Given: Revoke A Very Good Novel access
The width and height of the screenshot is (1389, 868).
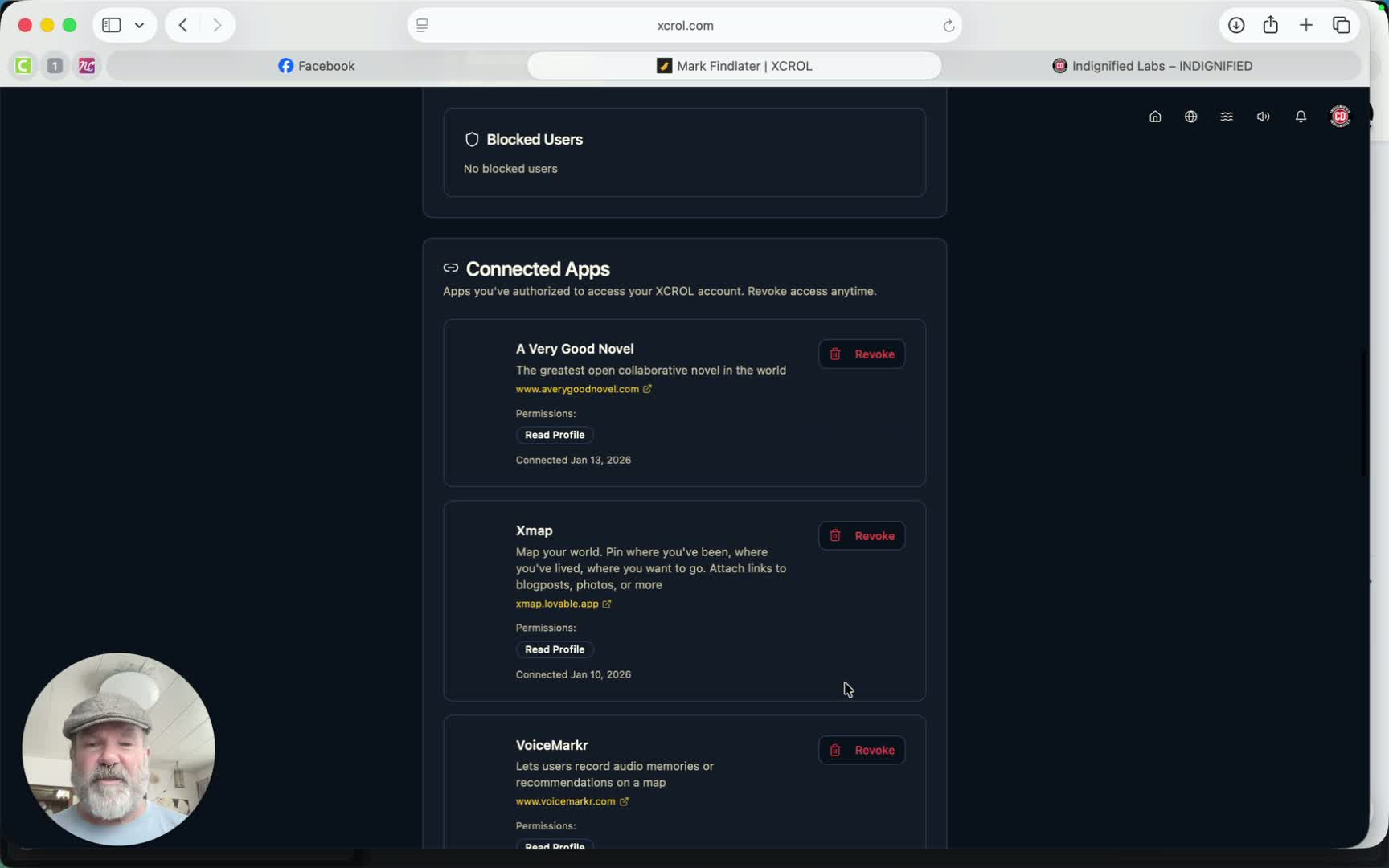Looking at the screenshot, I should pos(862,354).
